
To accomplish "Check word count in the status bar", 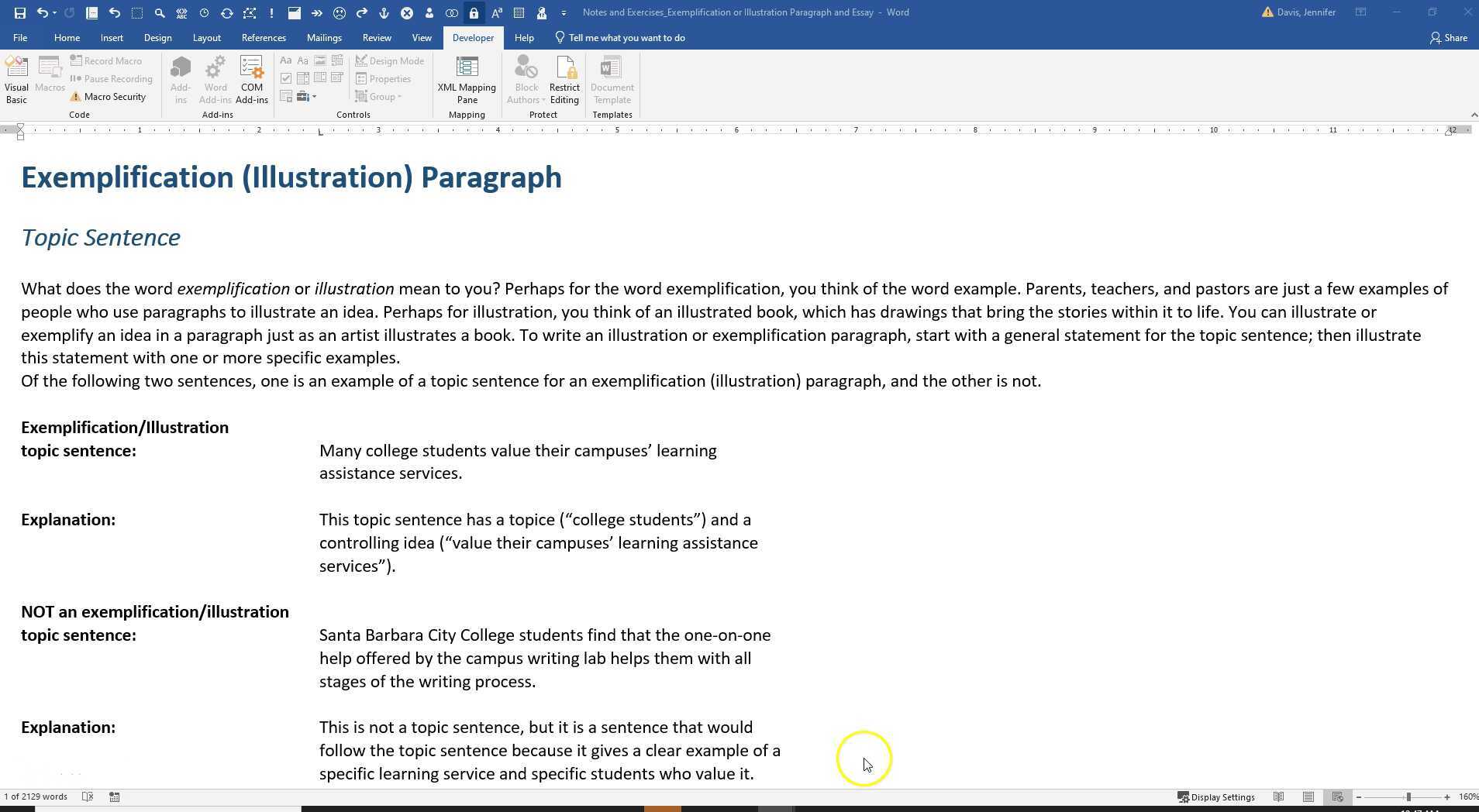I will coord(36,797).
